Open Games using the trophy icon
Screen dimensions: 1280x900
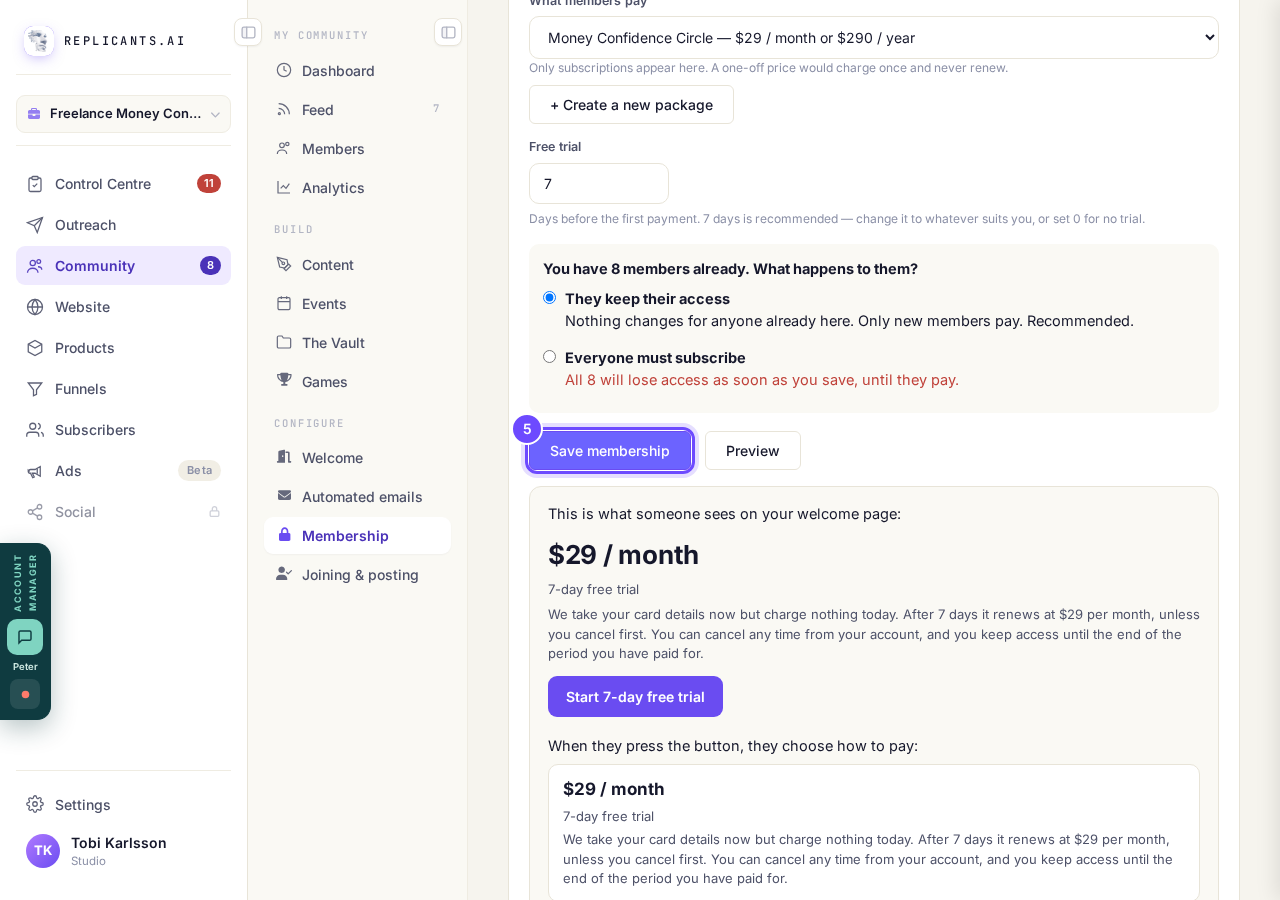[x=284, y=380]
